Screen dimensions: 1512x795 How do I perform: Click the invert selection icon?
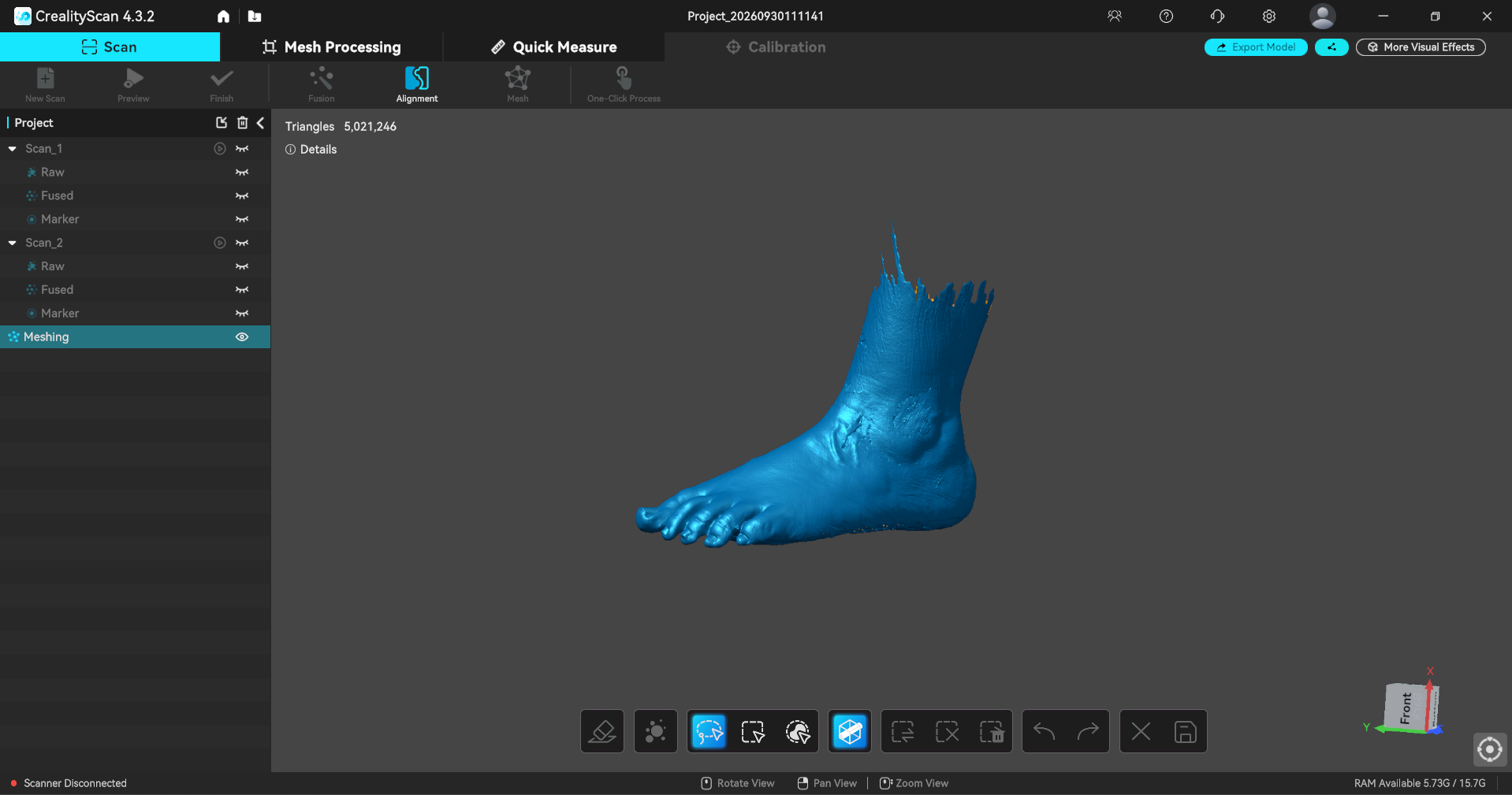[903, 731]
